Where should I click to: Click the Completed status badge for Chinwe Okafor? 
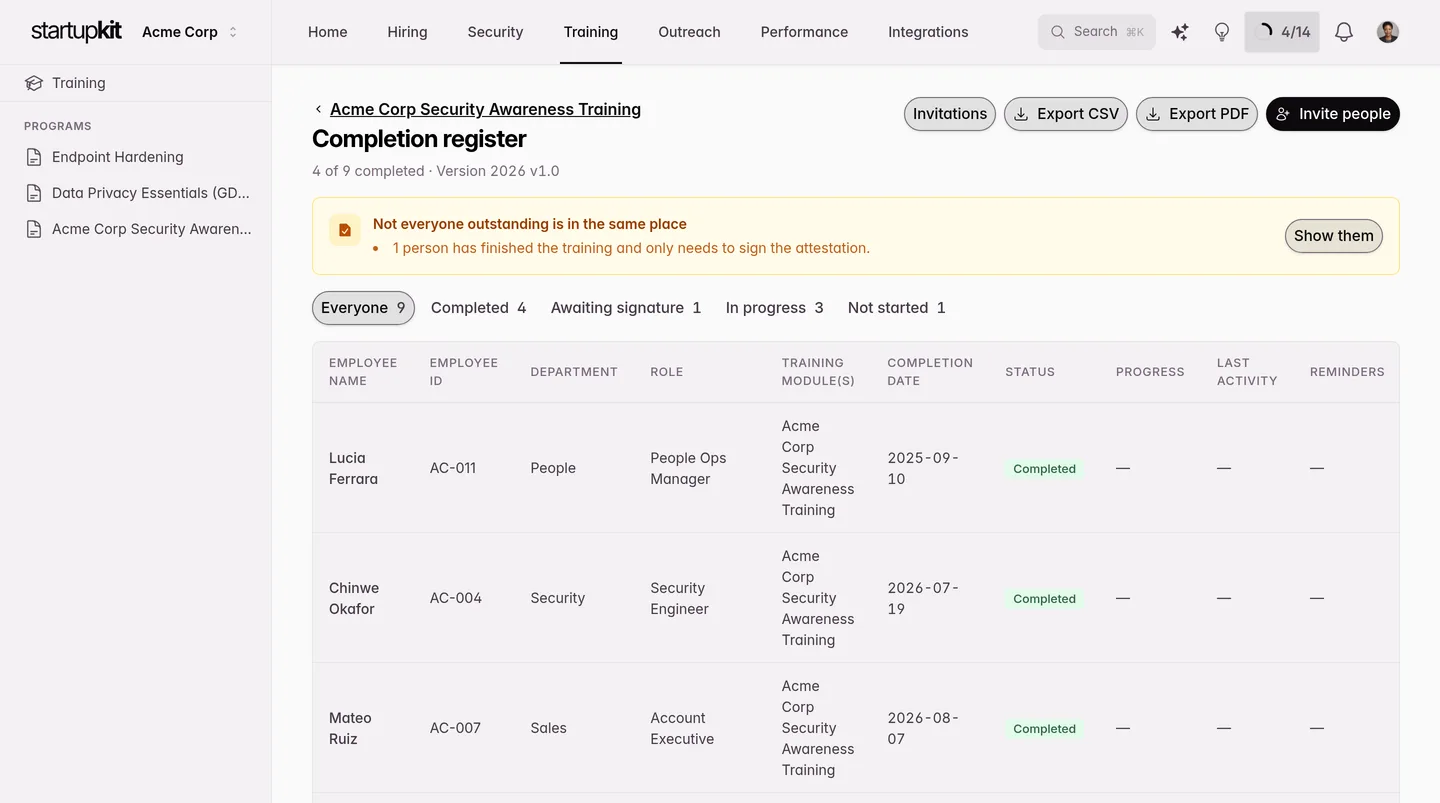1044,599
